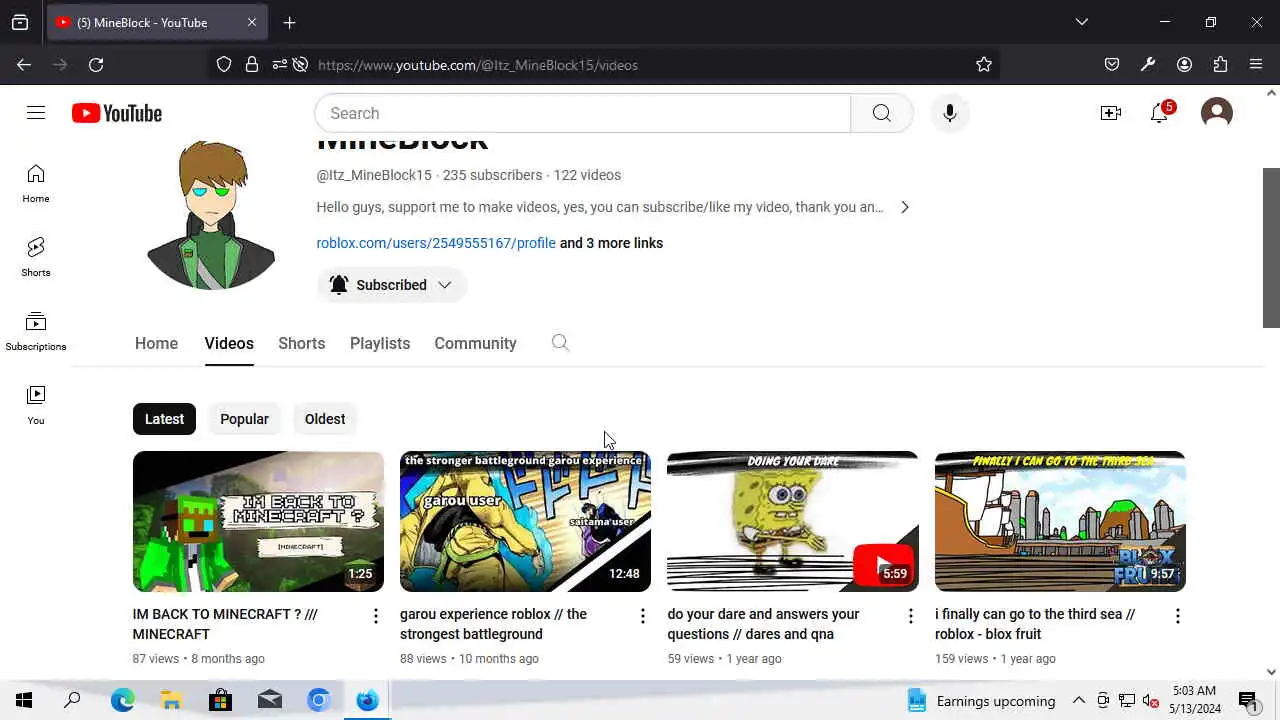Open notifications bell with 5 badge

point(1160,112)
